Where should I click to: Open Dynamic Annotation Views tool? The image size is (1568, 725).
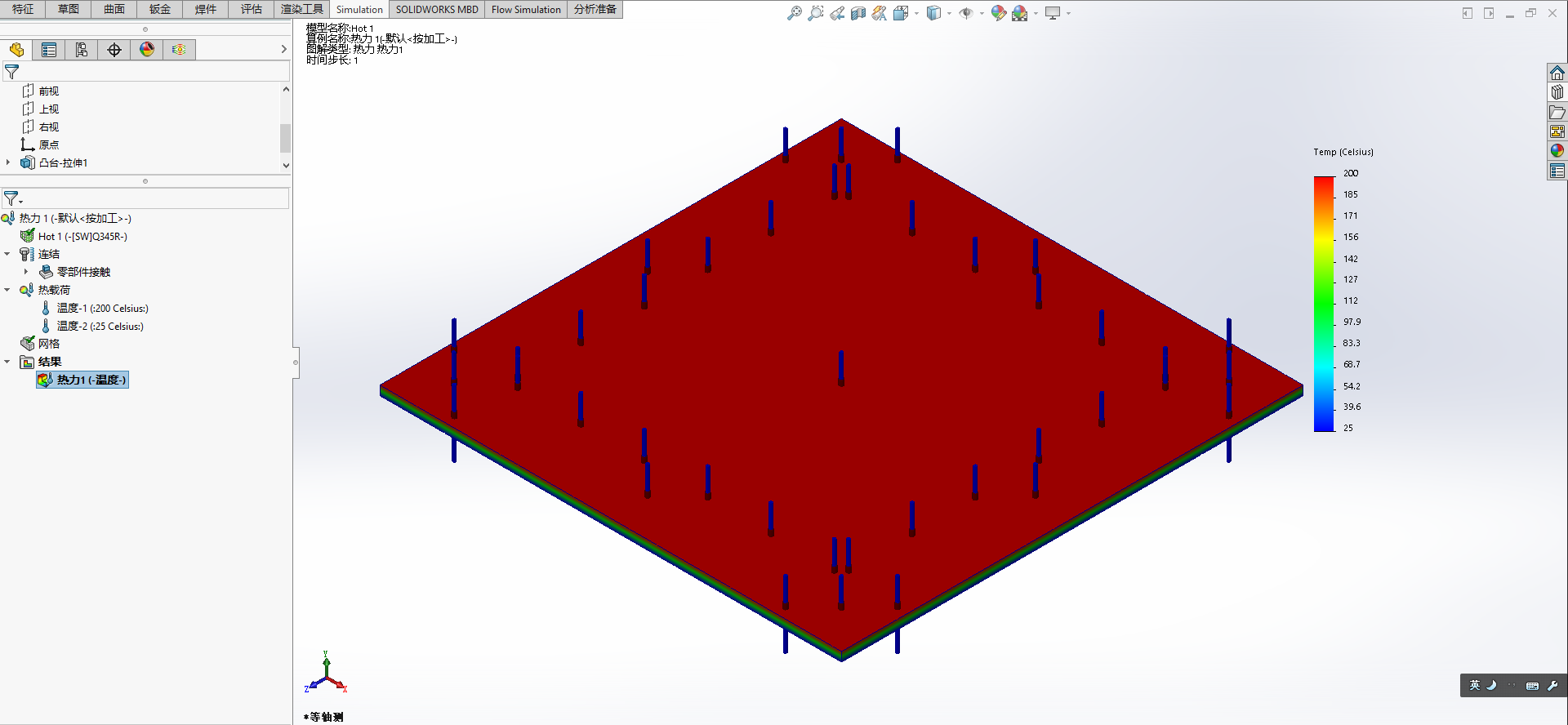pyautogui.click(x=879, y=13)
